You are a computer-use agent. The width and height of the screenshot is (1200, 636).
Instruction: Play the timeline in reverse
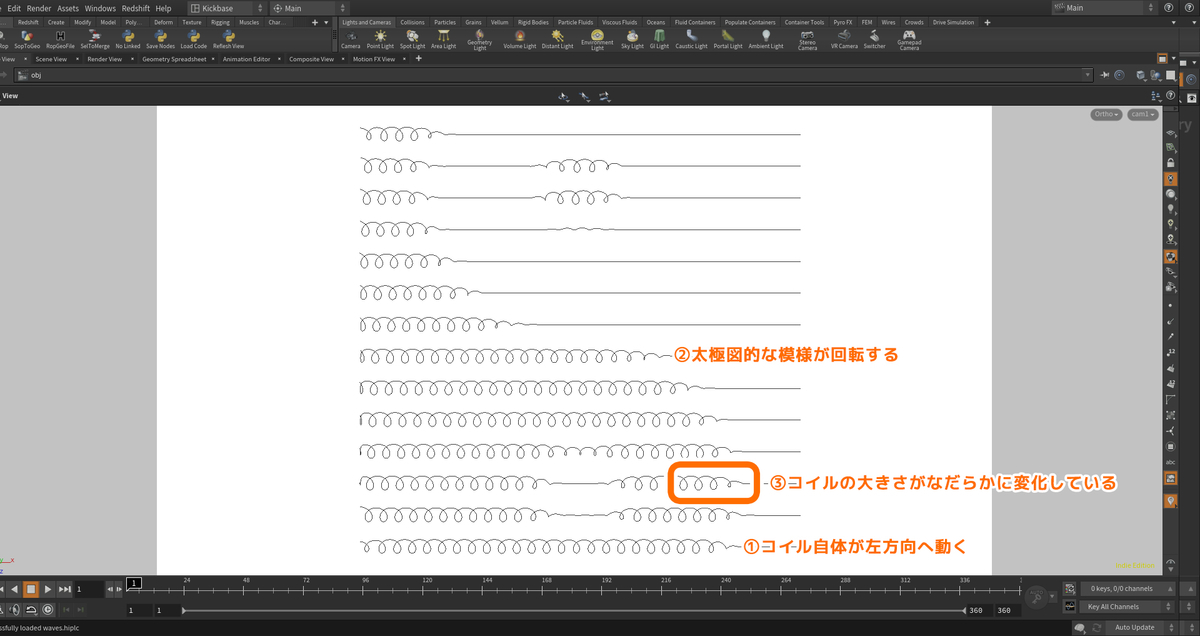(14, 590)
